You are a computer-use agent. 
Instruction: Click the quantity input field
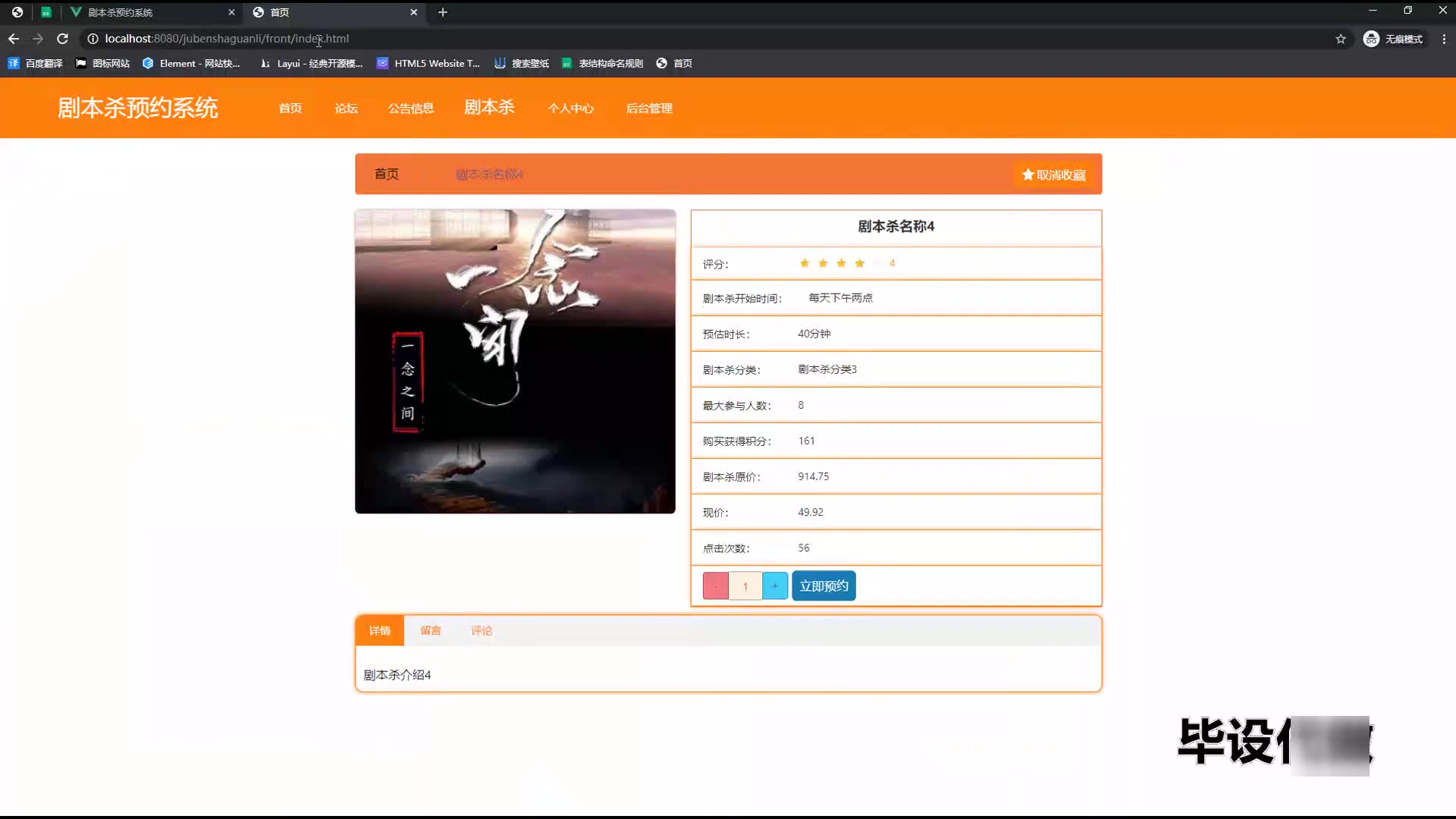pos(745,586)
